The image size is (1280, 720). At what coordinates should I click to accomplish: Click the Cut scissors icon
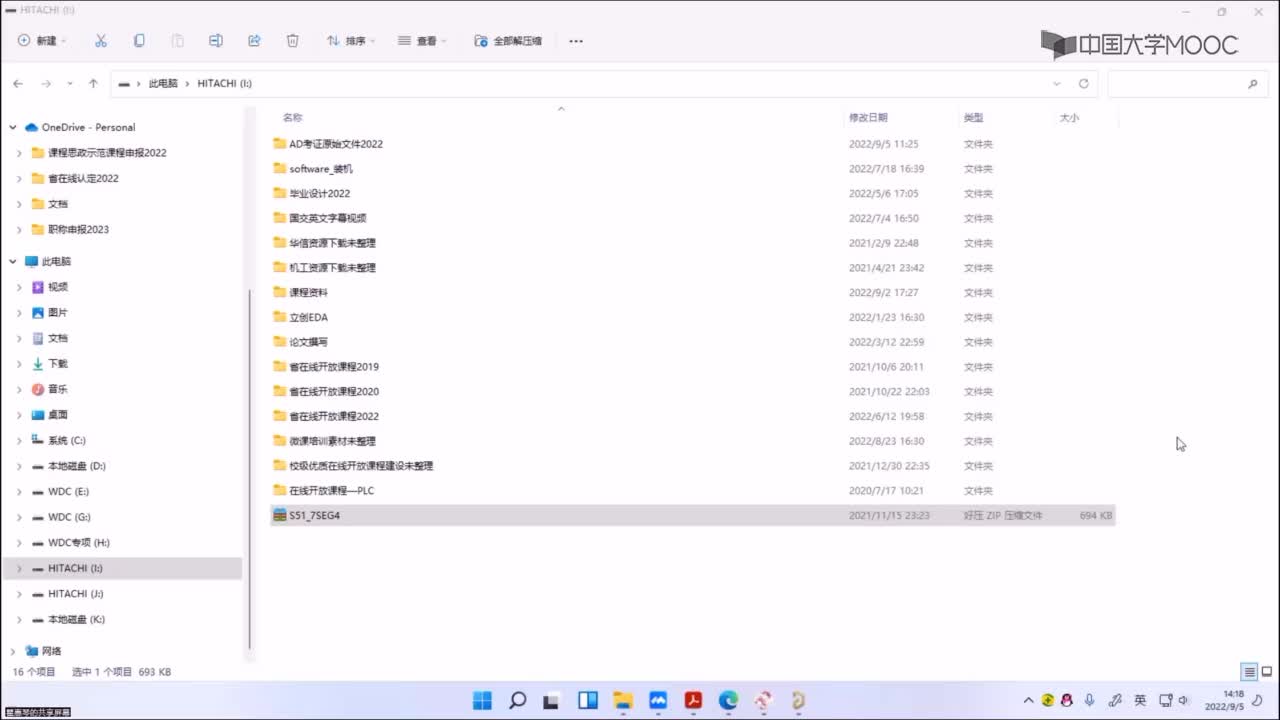click(x=101, y=41)
